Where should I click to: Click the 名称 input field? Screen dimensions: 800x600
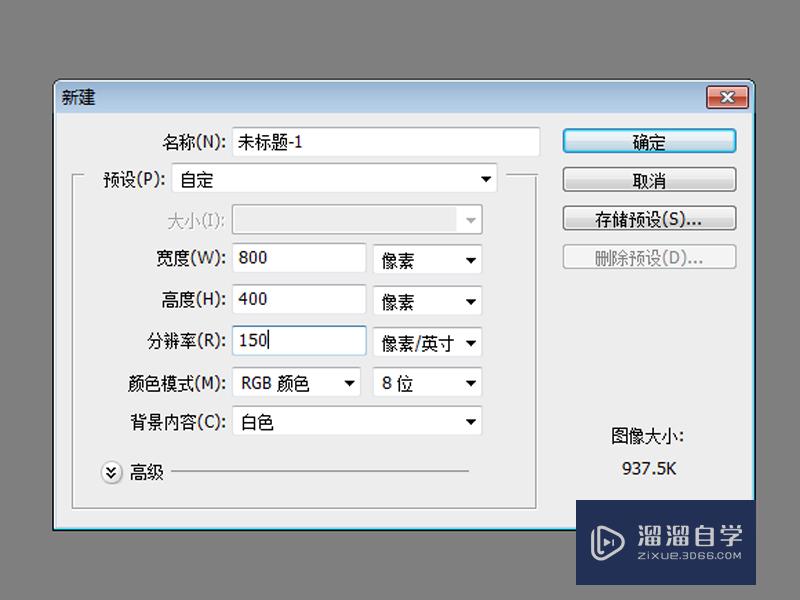tap(386, 142)
